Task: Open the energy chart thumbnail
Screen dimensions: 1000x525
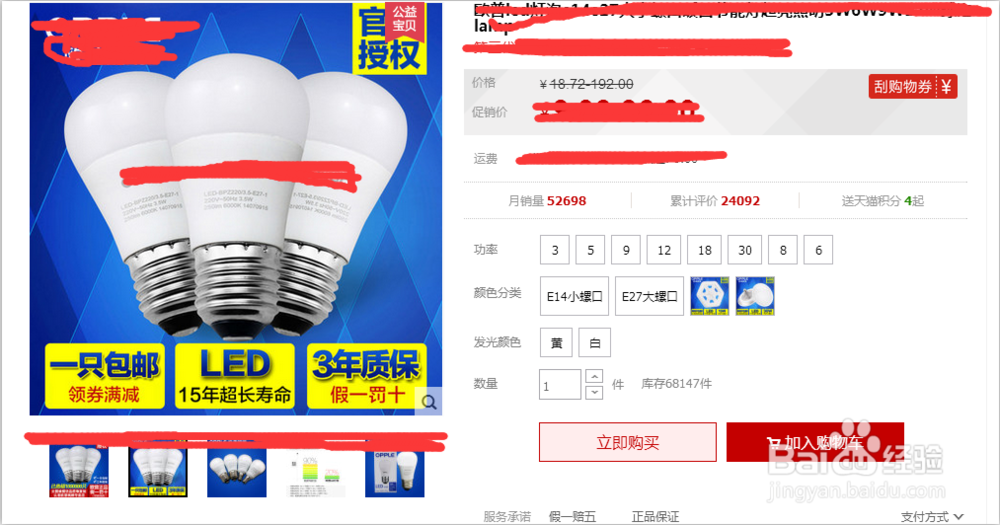Action: click(316, 473)
